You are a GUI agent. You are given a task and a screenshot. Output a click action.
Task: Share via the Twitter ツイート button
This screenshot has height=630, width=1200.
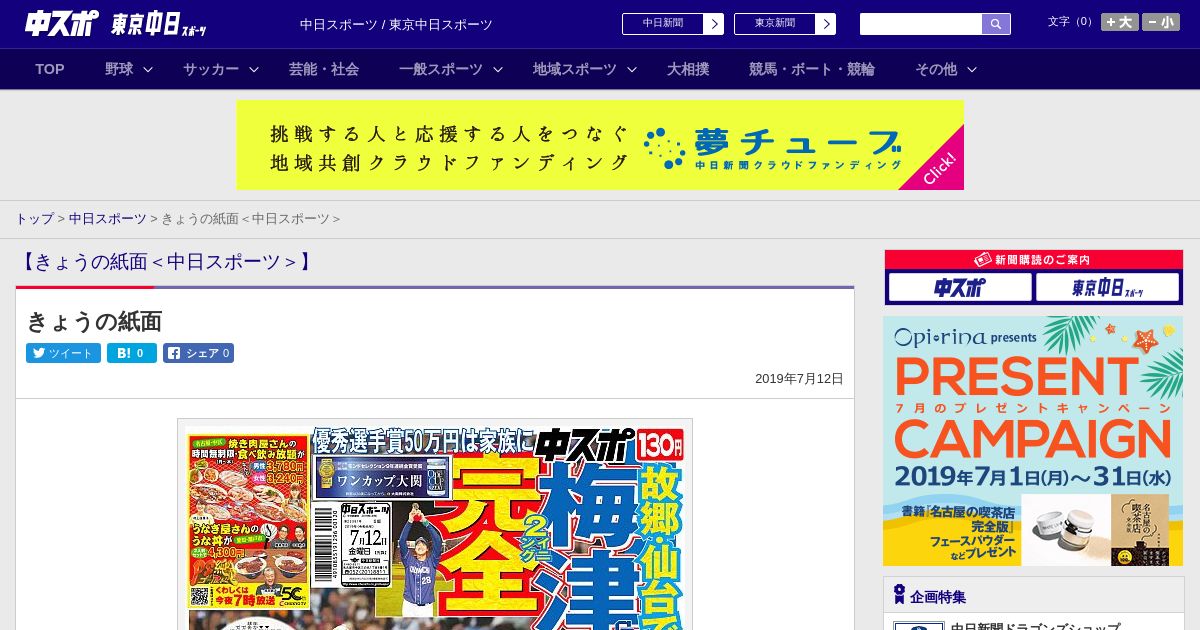[x=63, y=353]
